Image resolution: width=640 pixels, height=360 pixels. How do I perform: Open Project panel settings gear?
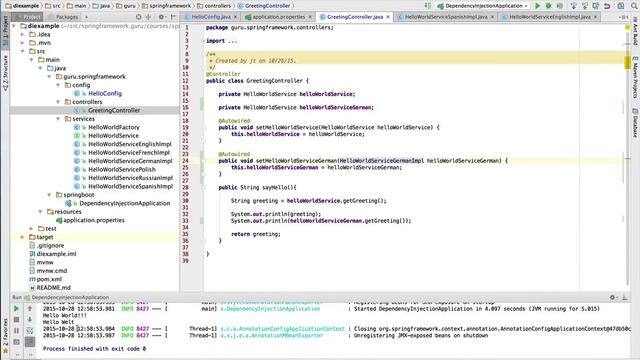point(161,17)
